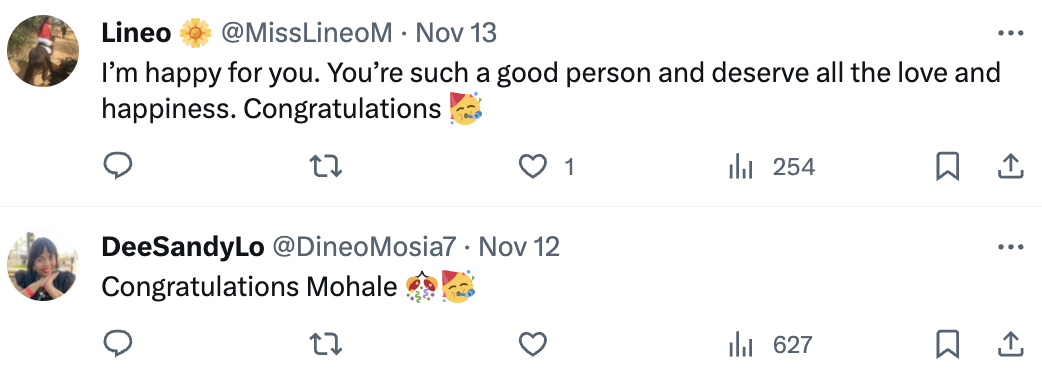The width and height of the screenshot is (1042, 376).
Task: Visit the @DineoMosia7 handle link
Action: (364, 247)
